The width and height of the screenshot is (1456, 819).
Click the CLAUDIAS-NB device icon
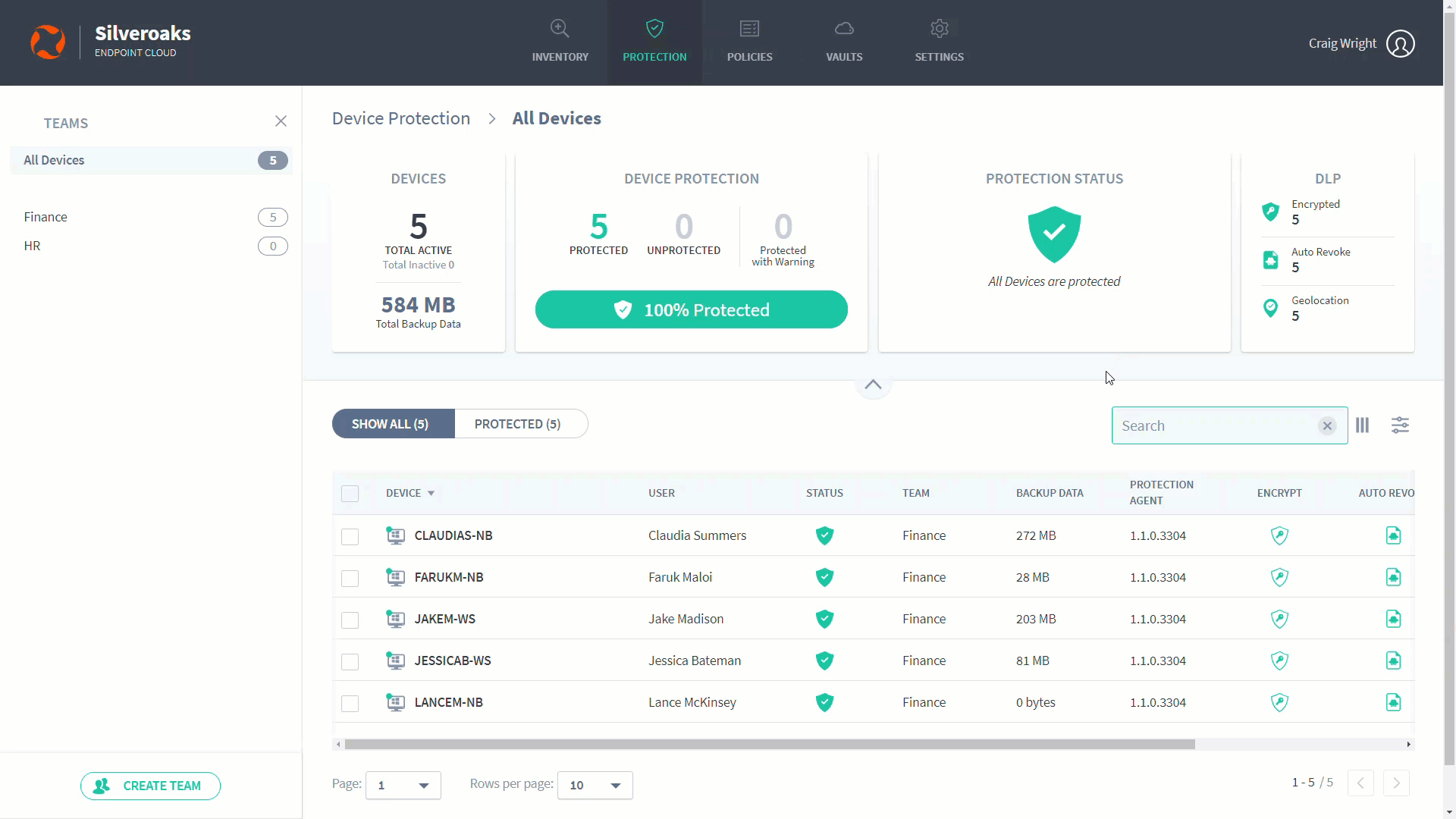395,535
